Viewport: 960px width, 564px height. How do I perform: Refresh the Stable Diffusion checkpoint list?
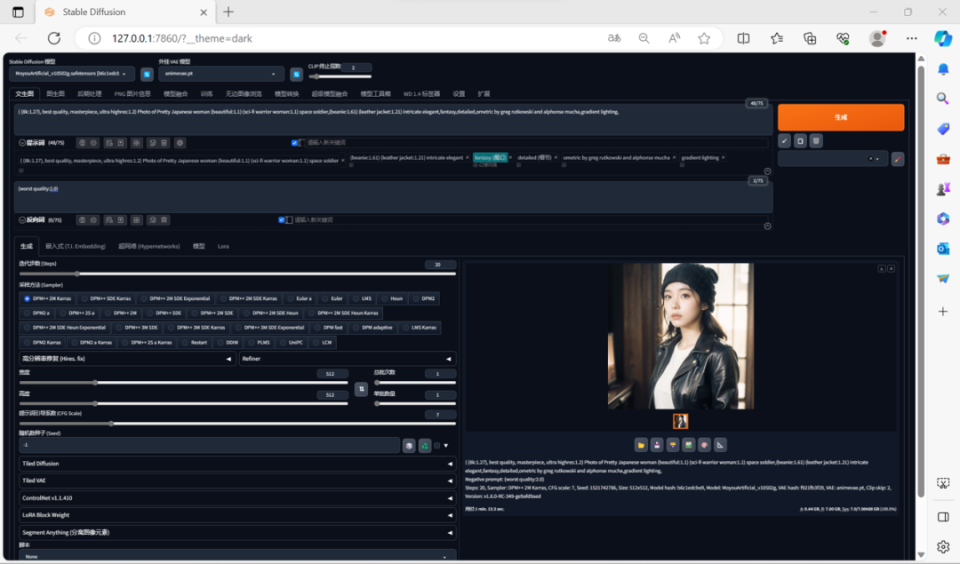point(147,74)
